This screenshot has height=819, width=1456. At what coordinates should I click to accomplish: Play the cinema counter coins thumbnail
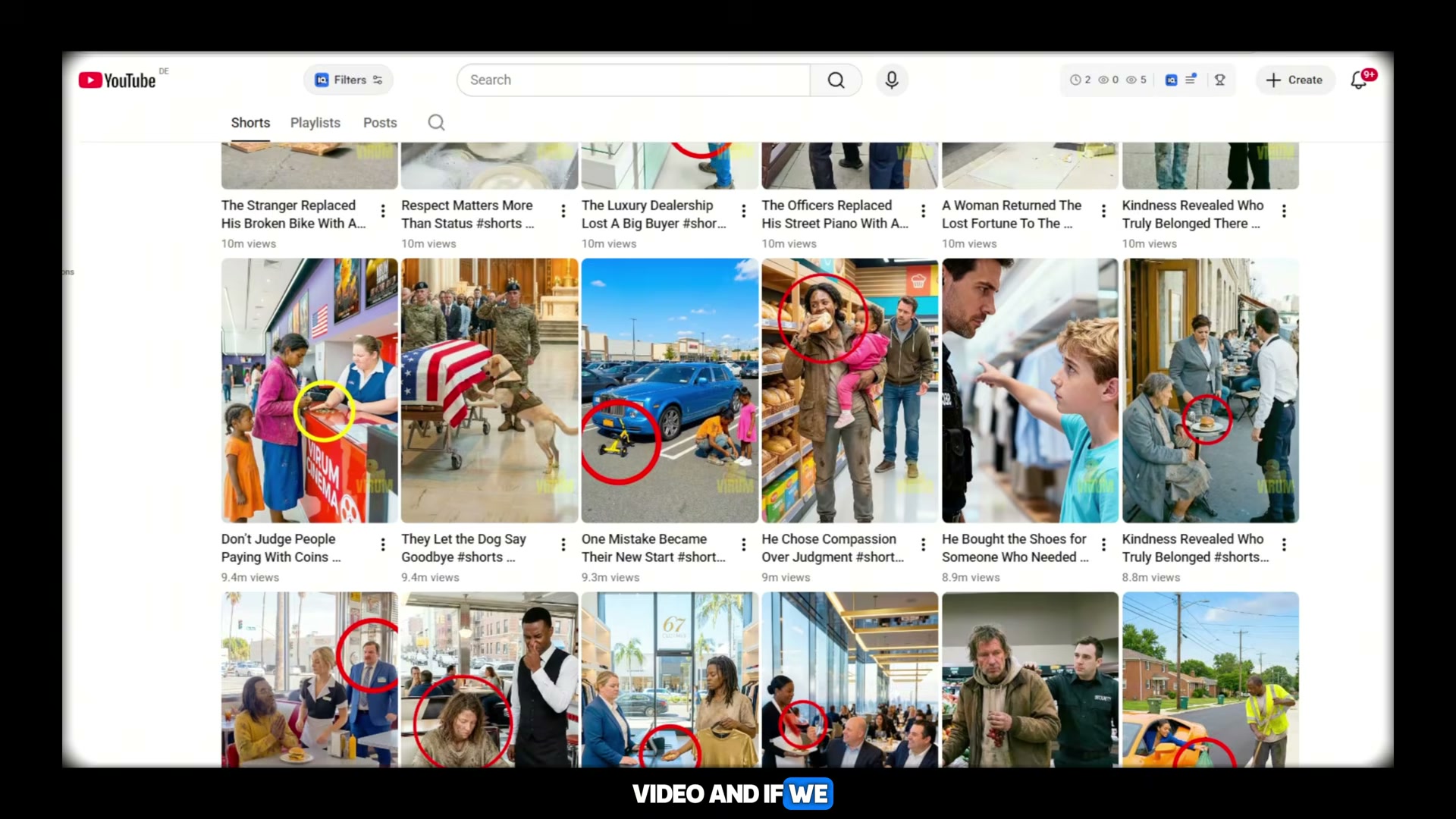(x=309, y=391)
